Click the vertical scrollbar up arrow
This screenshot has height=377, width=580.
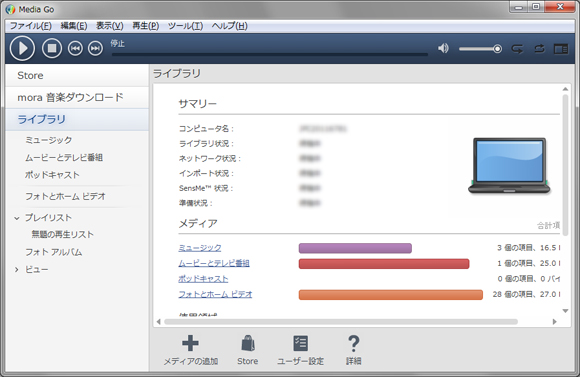[x=565, y=89]
